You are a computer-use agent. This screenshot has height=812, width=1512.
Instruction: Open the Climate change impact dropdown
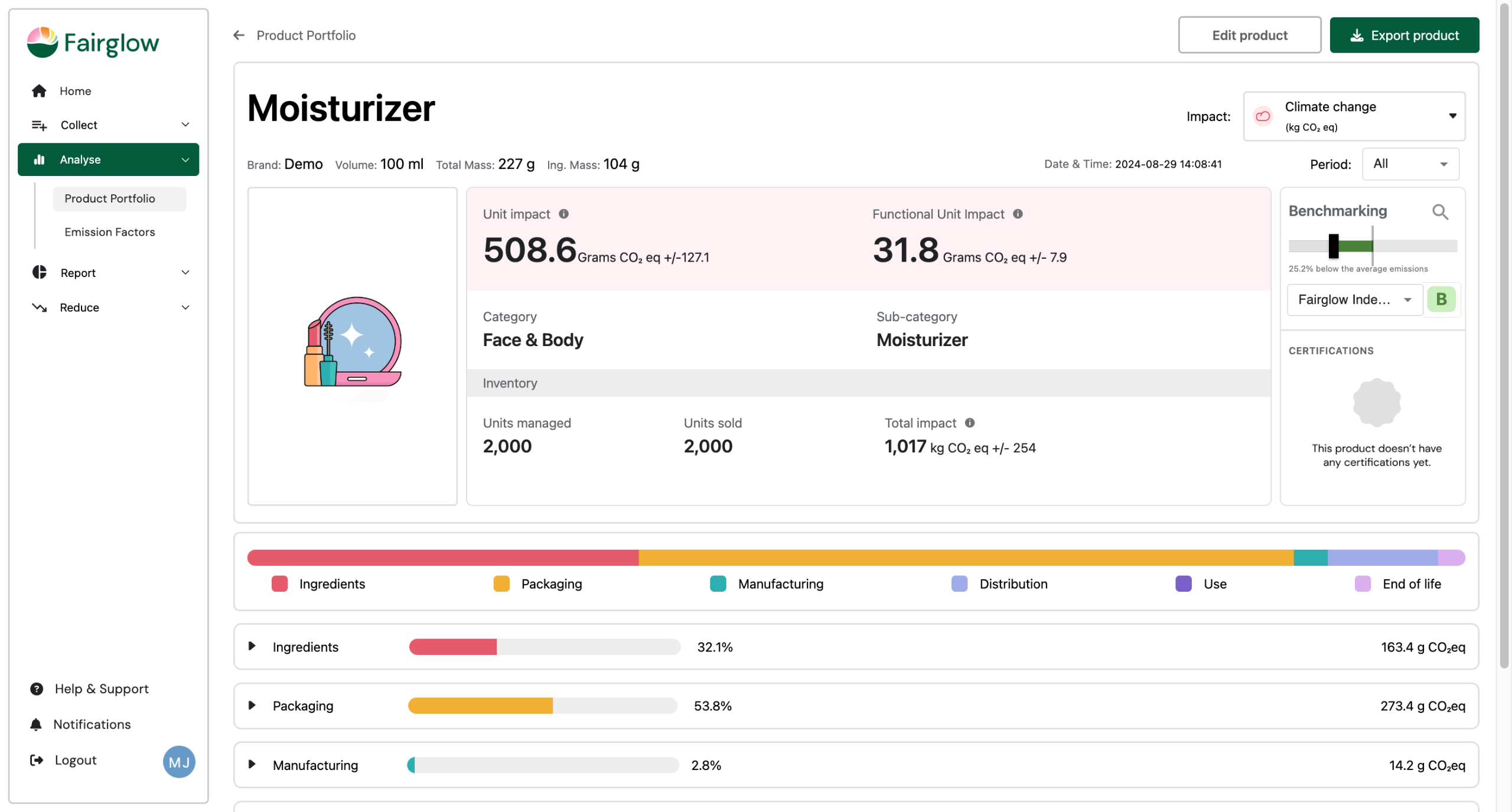tap(1354, 116)
